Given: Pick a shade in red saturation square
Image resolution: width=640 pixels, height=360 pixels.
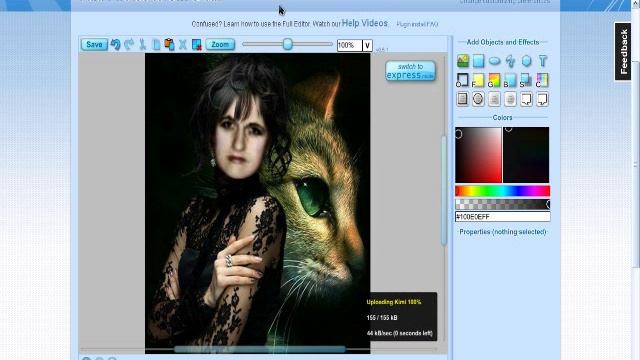Looking at the screenshot, I should (x=478, y=155).
